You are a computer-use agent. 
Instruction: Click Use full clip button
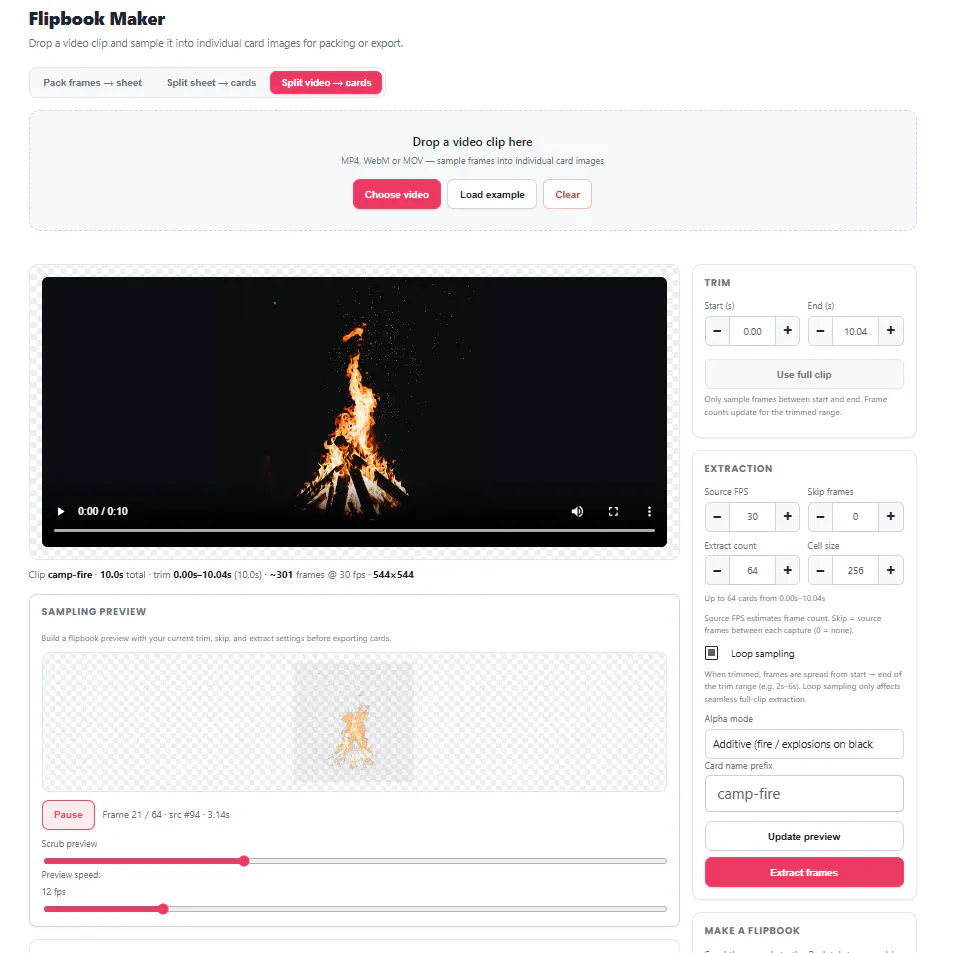click(x=804, y=375)
